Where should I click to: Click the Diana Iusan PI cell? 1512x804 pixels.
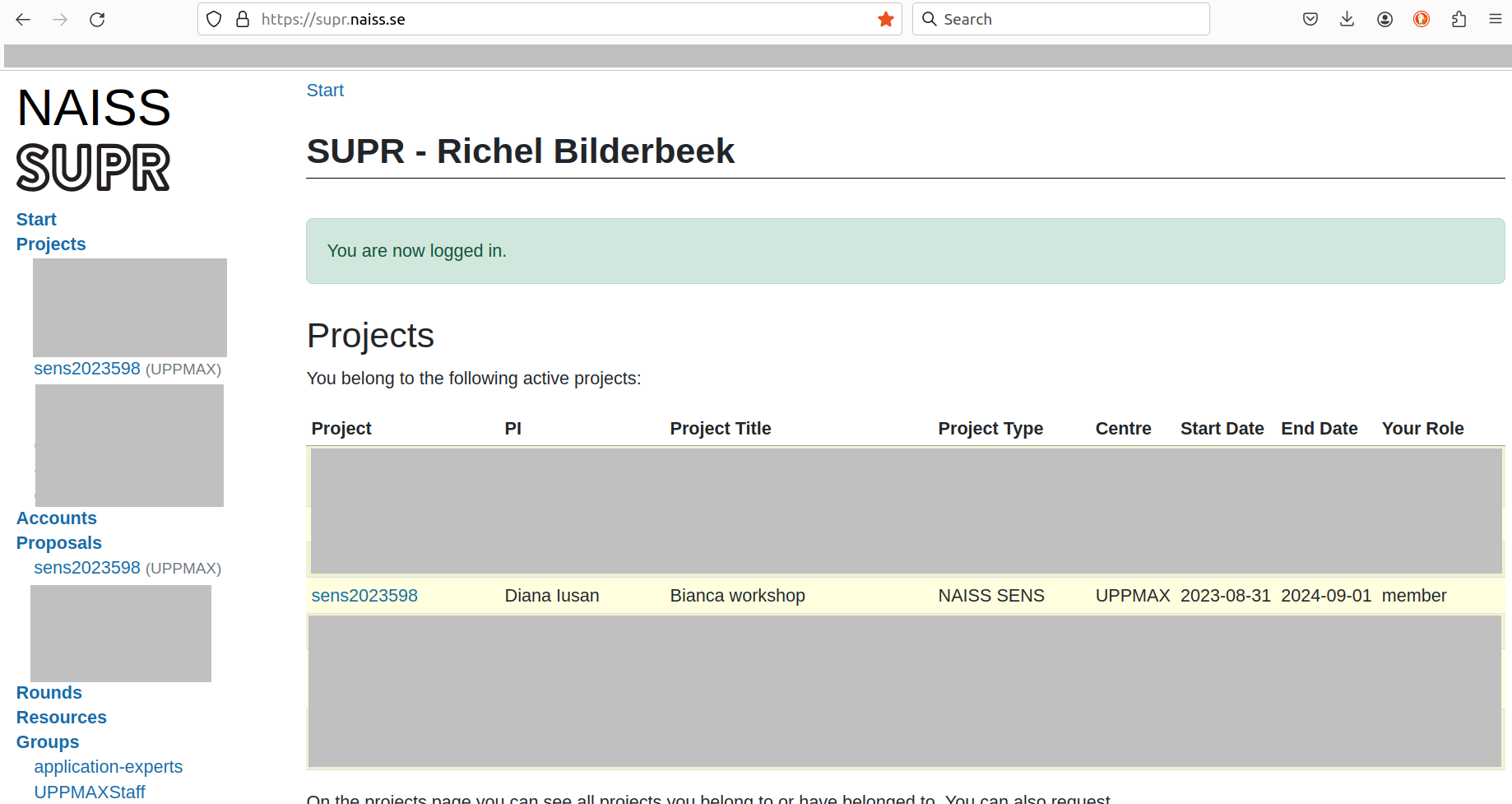tap(552, 596)
